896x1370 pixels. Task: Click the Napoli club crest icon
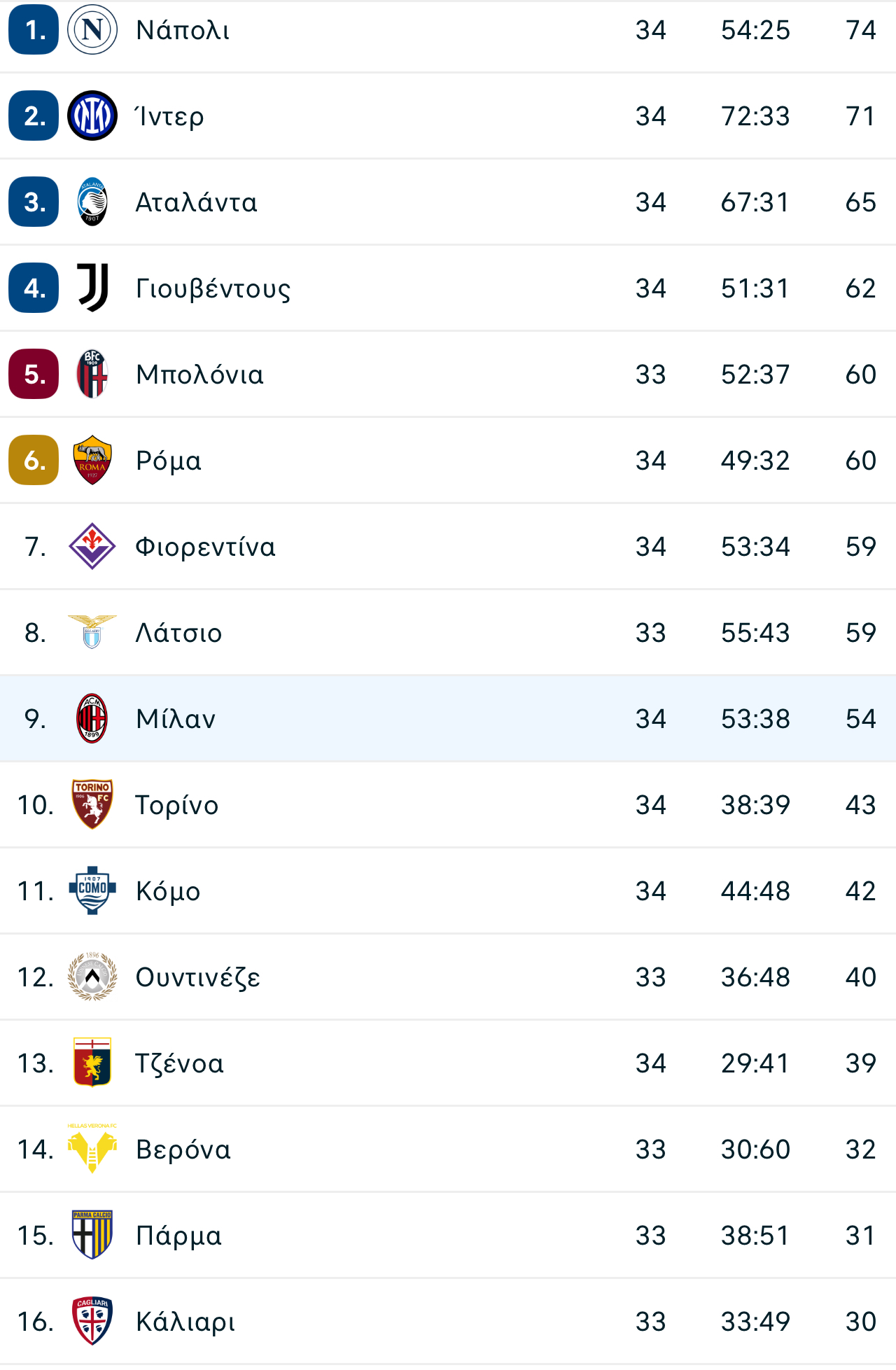pyautogui.click(x=92, y=29)
